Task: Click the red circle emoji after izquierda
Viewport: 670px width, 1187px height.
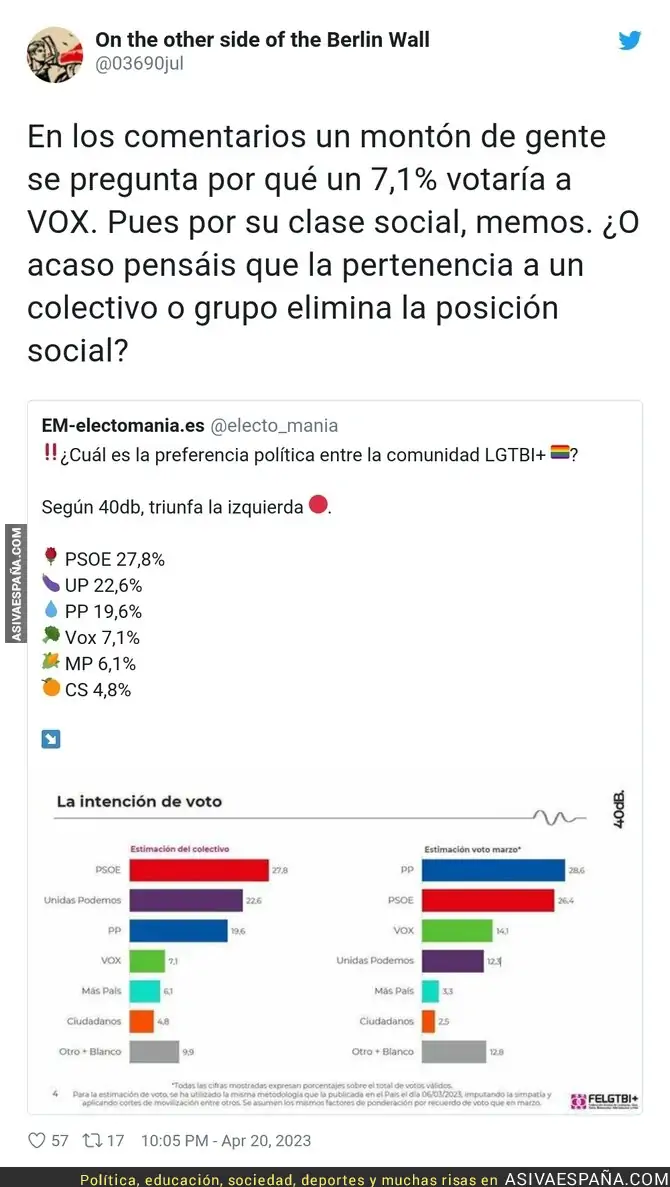Action: 319,506
